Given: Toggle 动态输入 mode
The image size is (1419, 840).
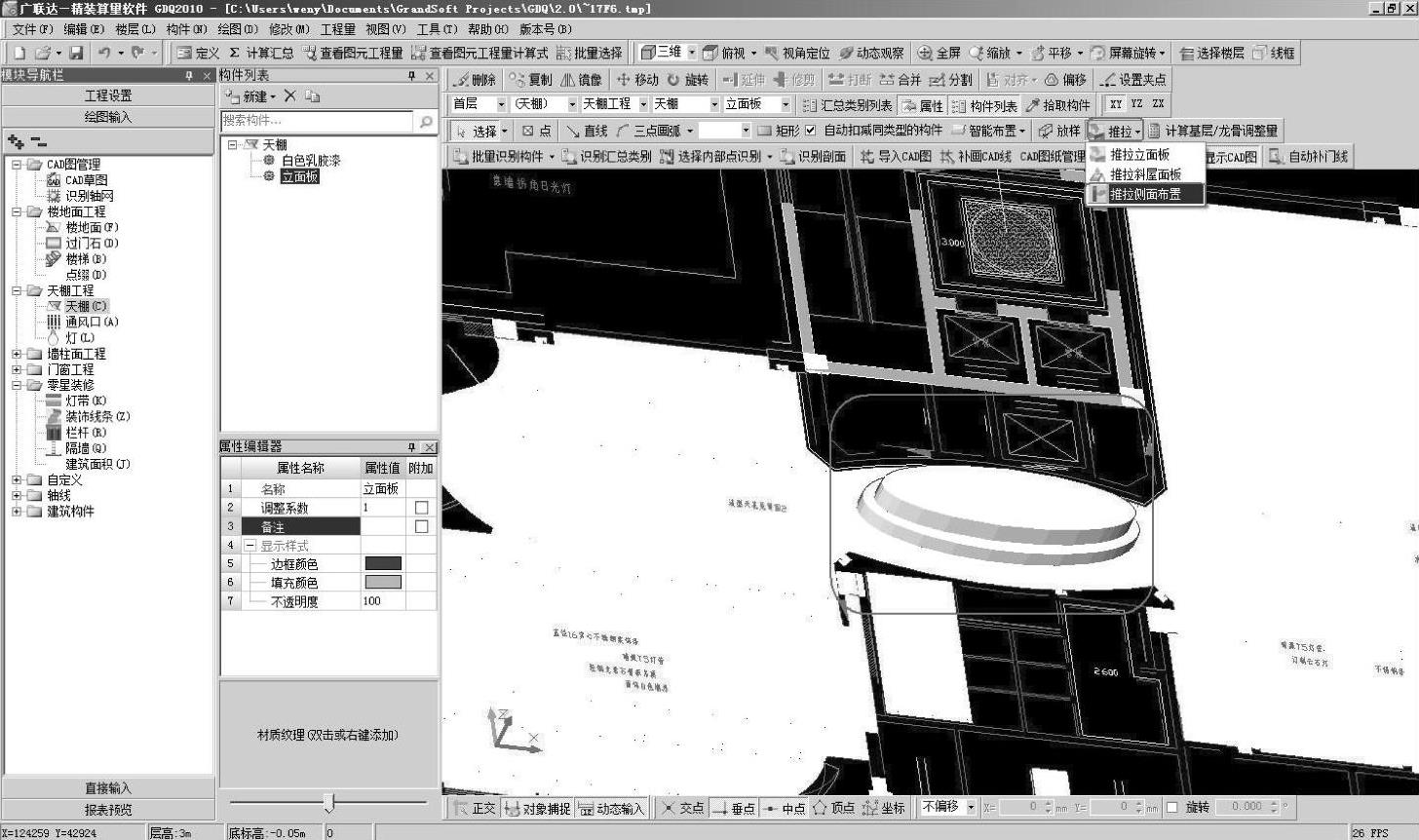Looking at the screenshot, I should [x=611, y=808].
